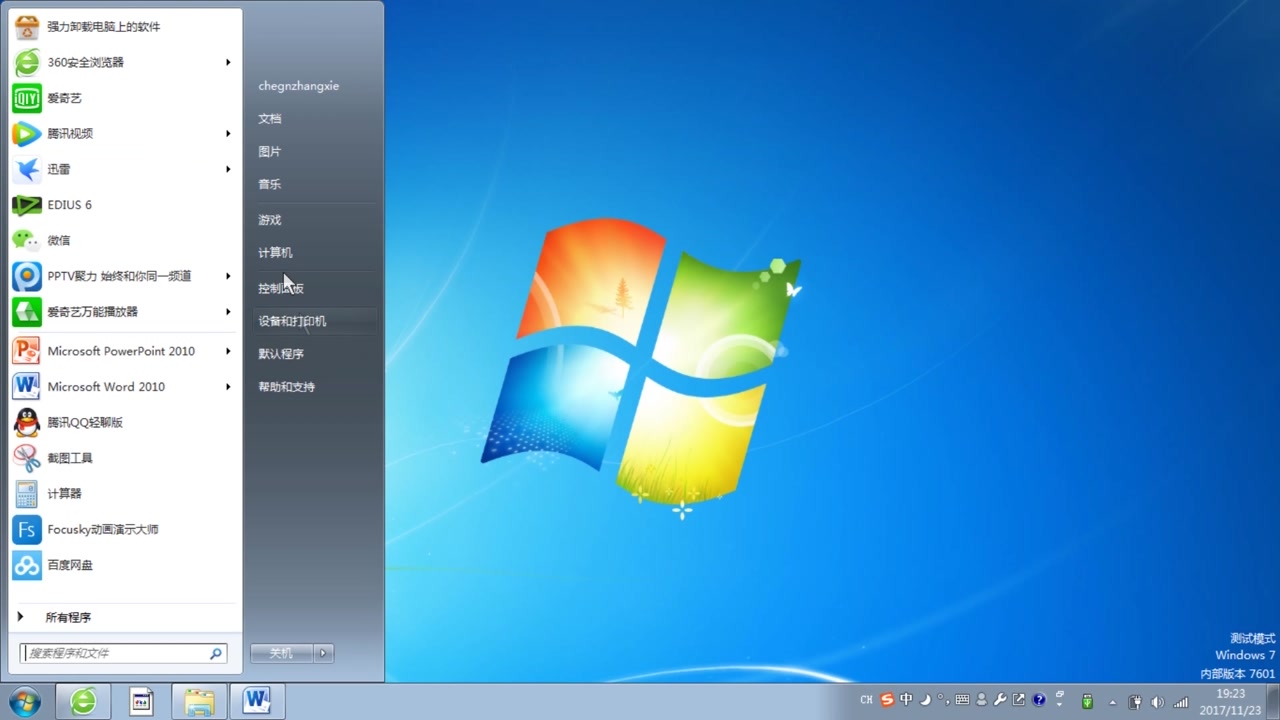Viewport: 1280px width, 720px height.
Task: Open 计算机 computer
Action: (x=275, y=253)
